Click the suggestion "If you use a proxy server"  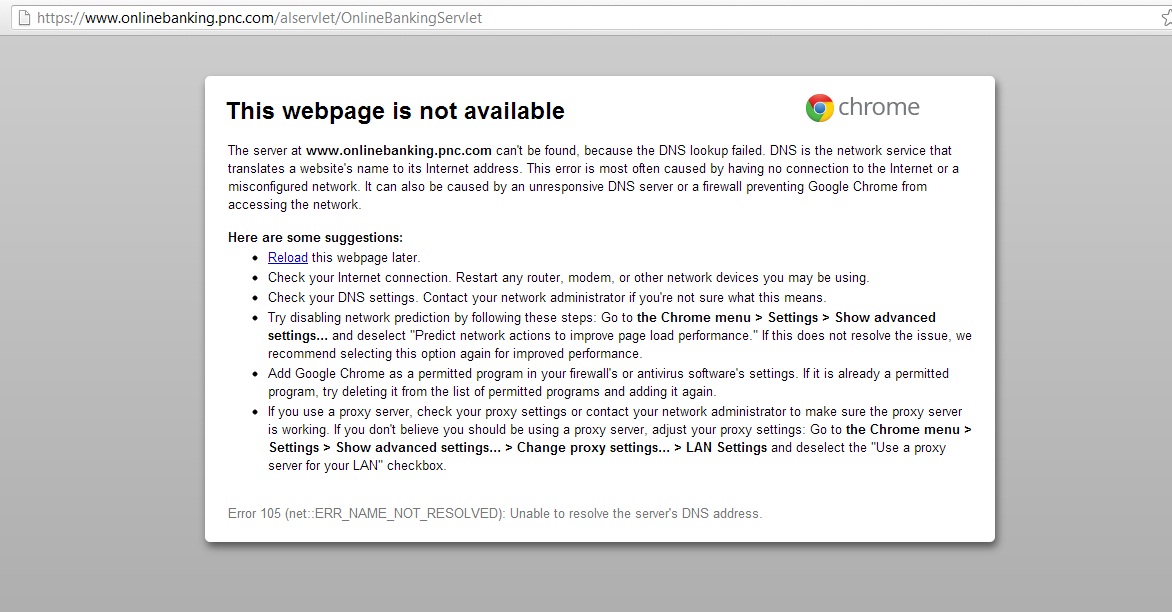point(620,439)
